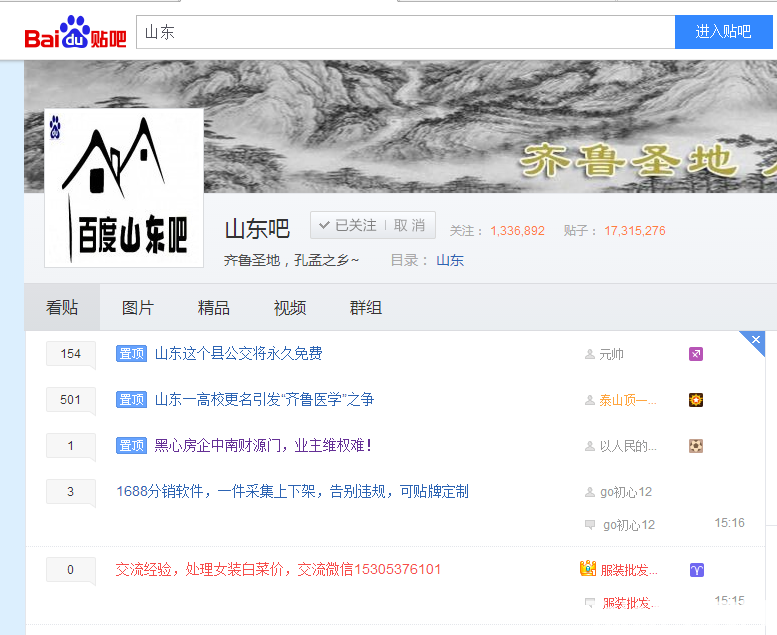The width and height of the screenshot is (777, 635).
Task: Open the 山东 directory link
Action: (450, 260)
